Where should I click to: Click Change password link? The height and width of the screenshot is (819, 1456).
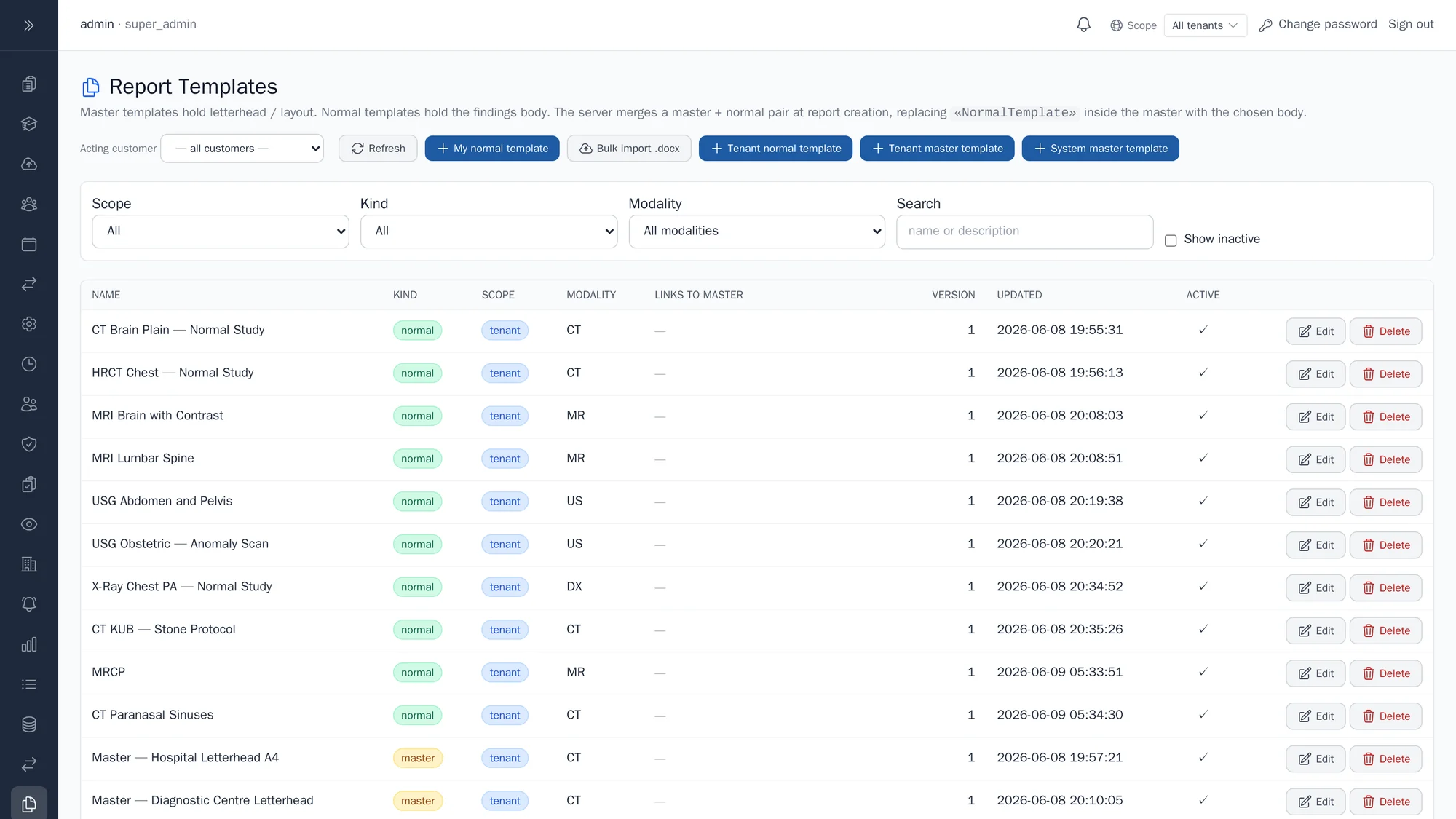click(x=1327, y=25)
